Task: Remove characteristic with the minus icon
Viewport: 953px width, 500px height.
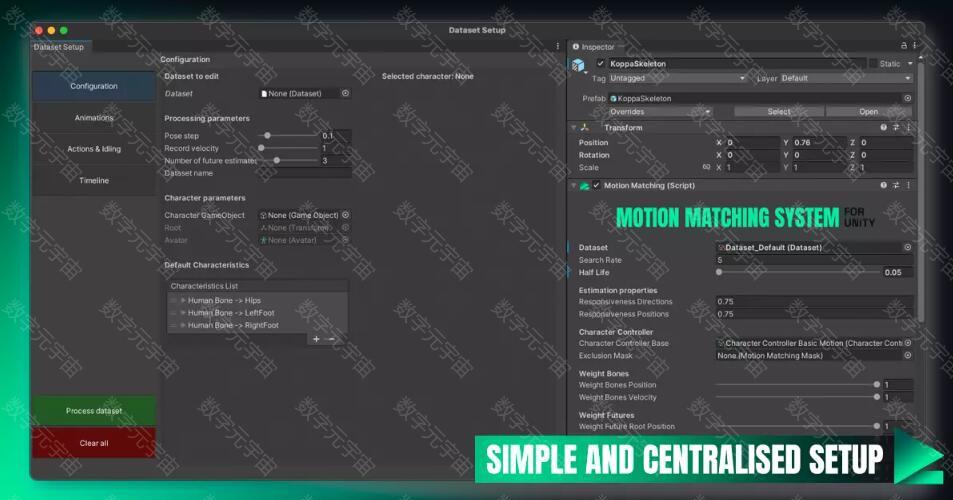Action: click(332, 339)
